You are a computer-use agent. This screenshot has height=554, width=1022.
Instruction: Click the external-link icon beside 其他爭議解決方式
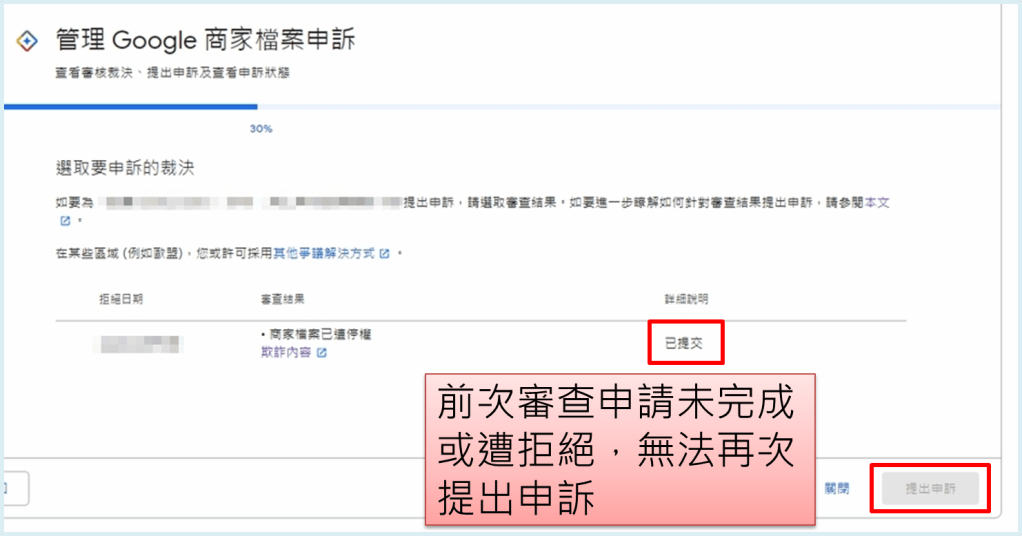pyautogui.click(x=384, y=254)
